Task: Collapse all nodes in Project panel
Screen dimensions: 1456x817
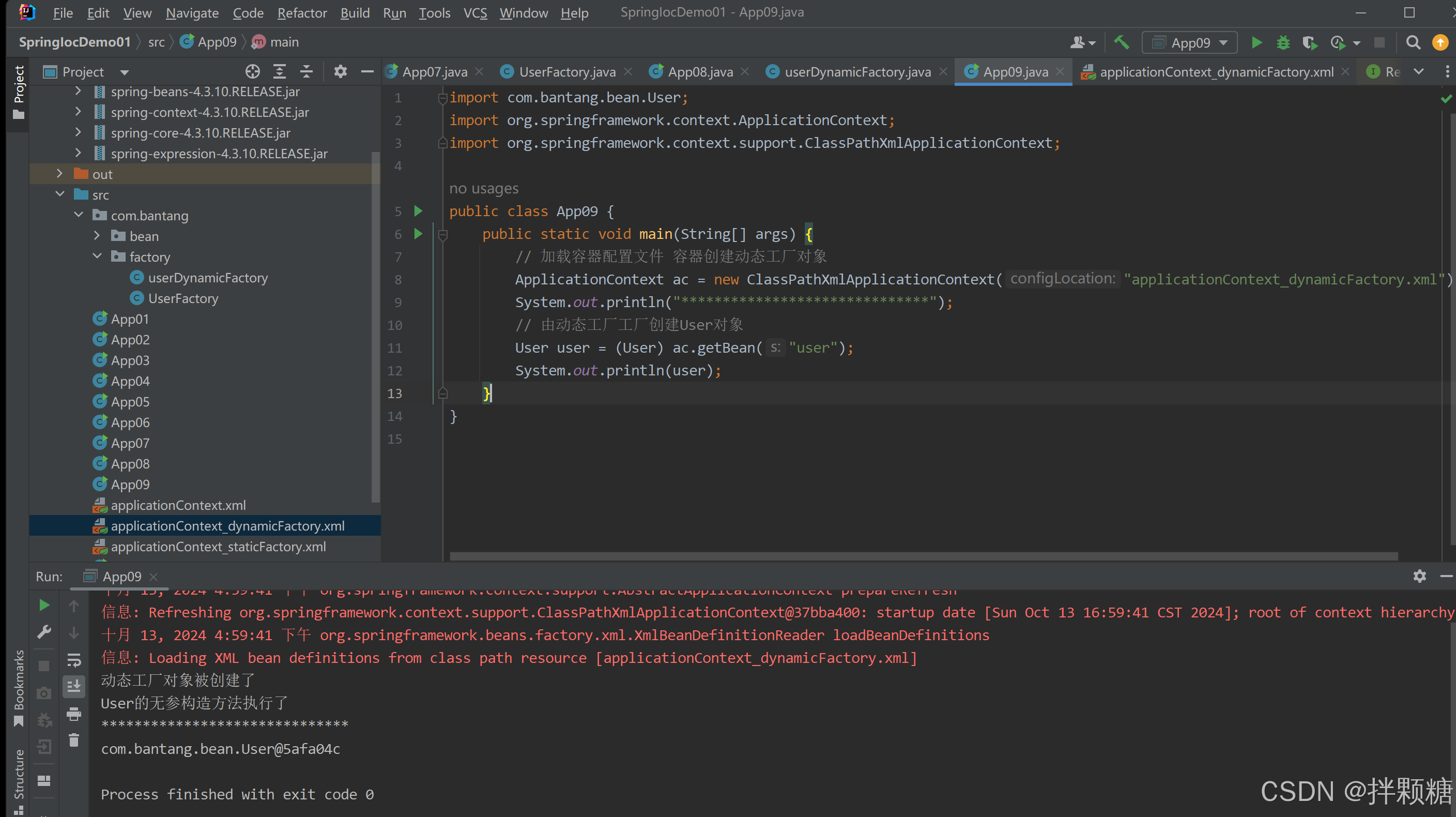Action: (306, 72)
